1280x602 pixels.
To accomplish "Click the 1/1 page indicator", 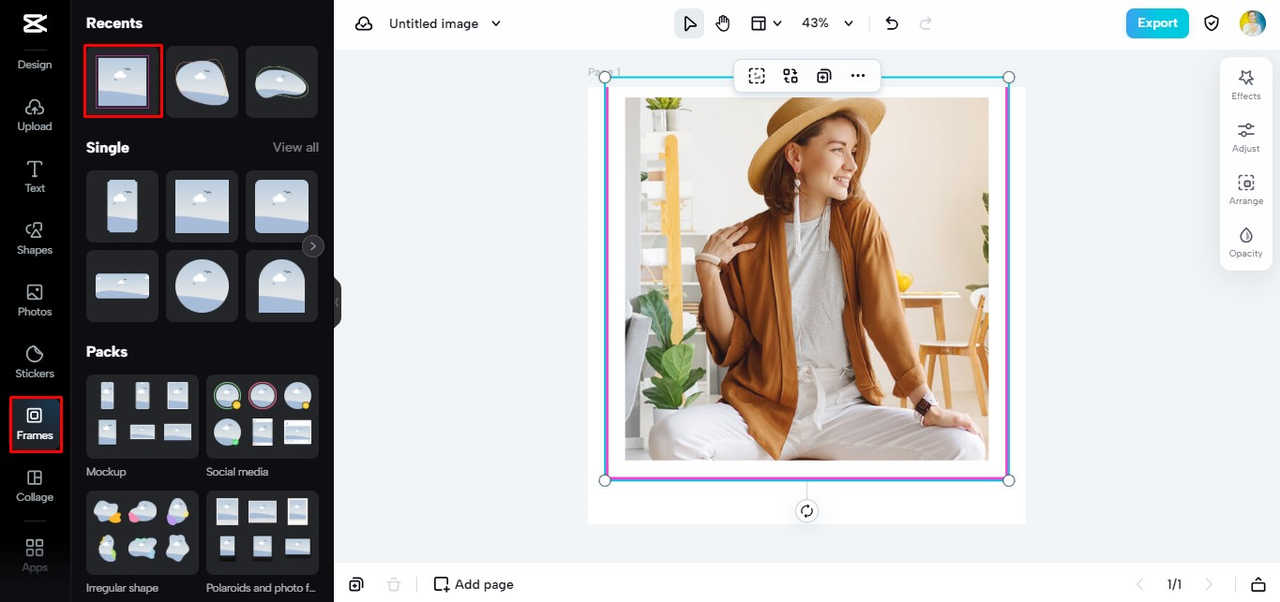I will coord(1174,584).
